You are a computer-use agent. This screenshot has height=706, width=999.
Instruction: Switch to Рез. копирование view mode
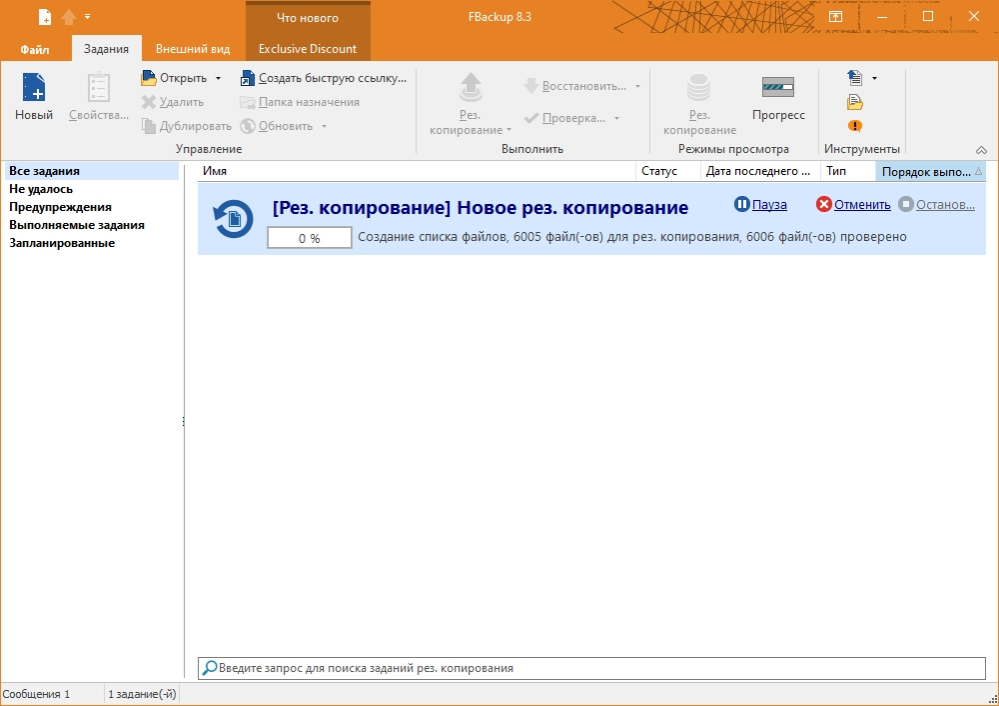point(699,104)
